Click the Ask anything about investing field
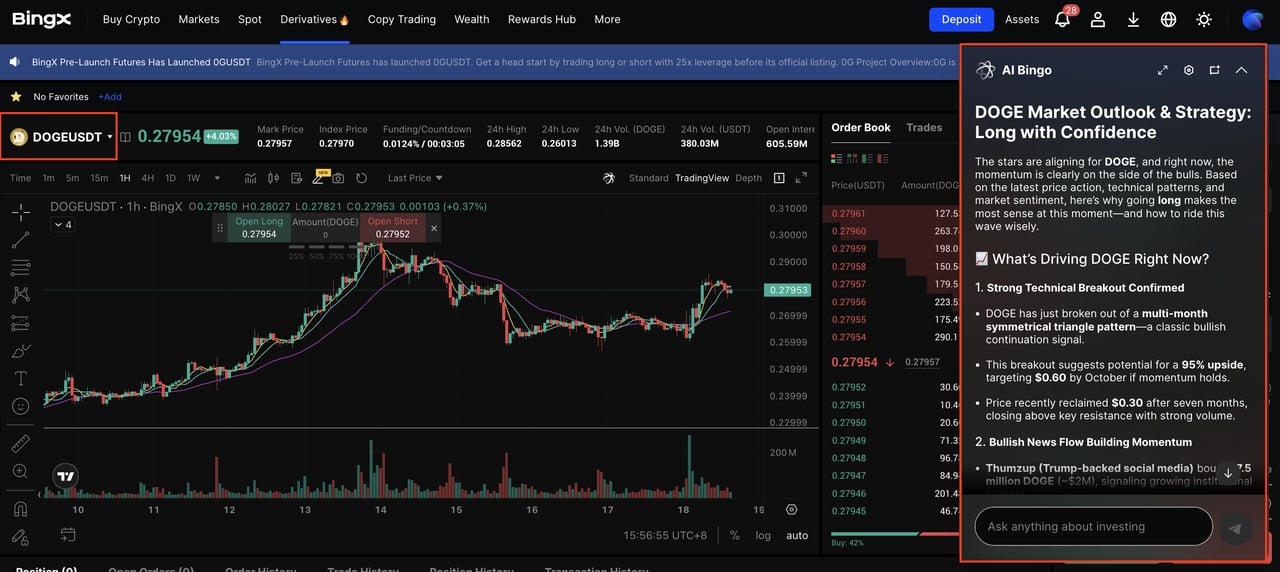The height and width of the screenshot is (572, 1280). [1093, 526]
